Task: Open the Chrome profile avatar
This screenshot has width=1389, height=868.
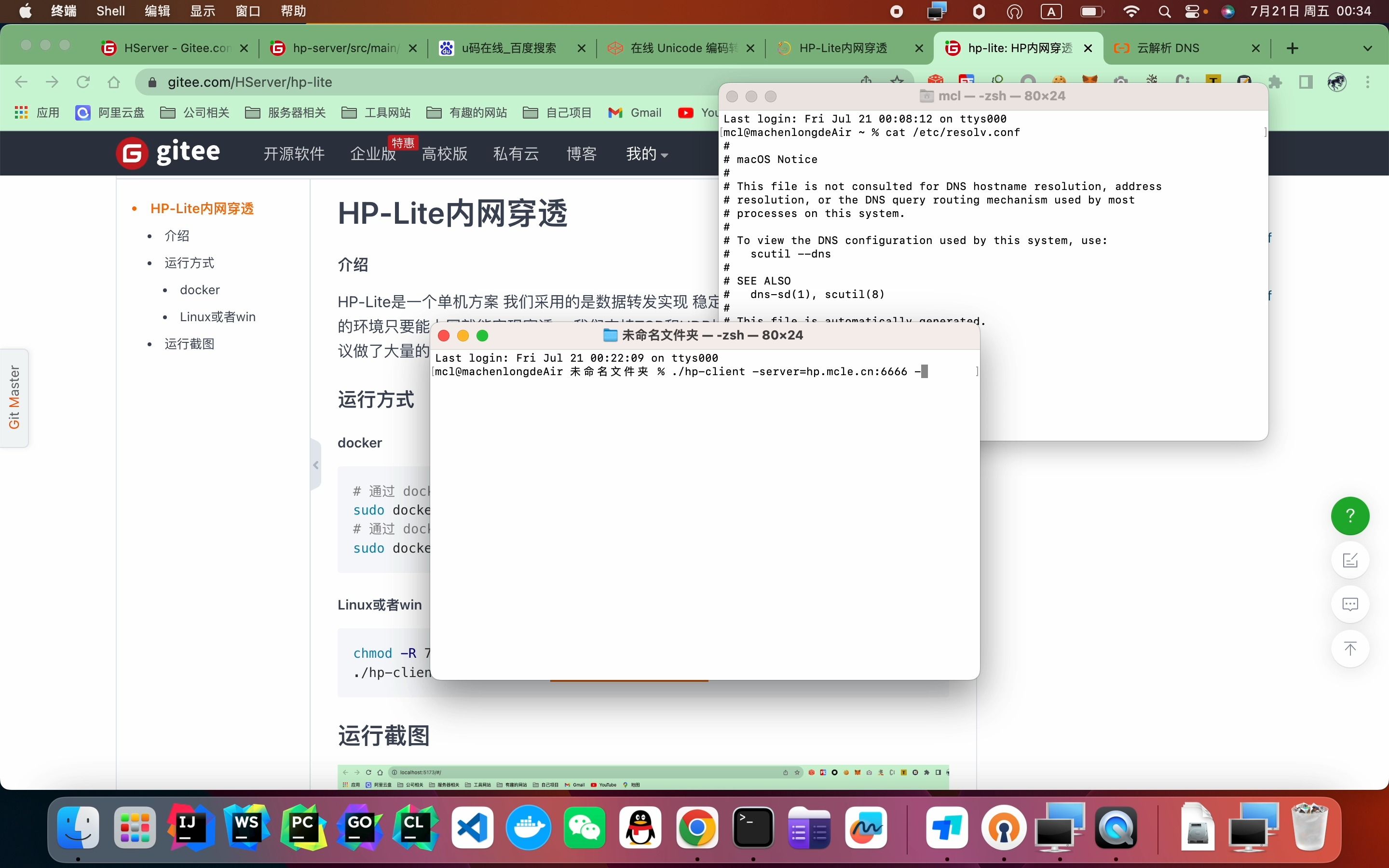Action: [x=1337, y=82]
